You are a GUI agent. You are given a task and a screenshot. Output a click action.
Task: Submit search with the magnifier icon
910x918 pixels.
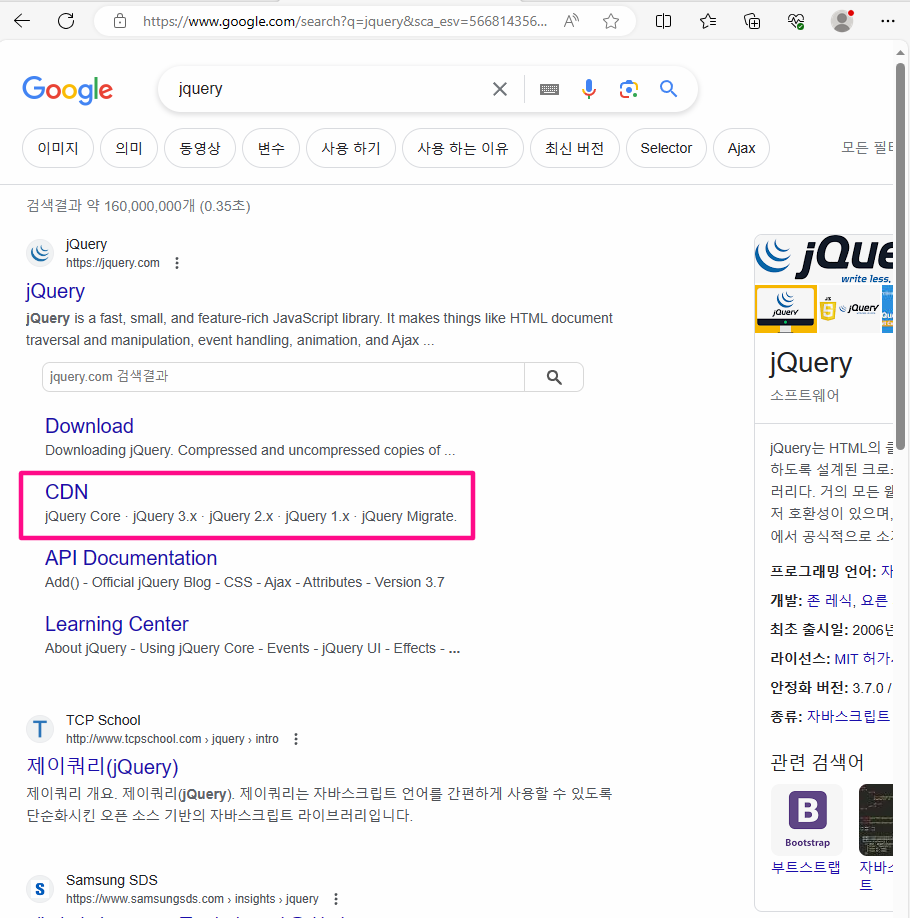[668, 89]
